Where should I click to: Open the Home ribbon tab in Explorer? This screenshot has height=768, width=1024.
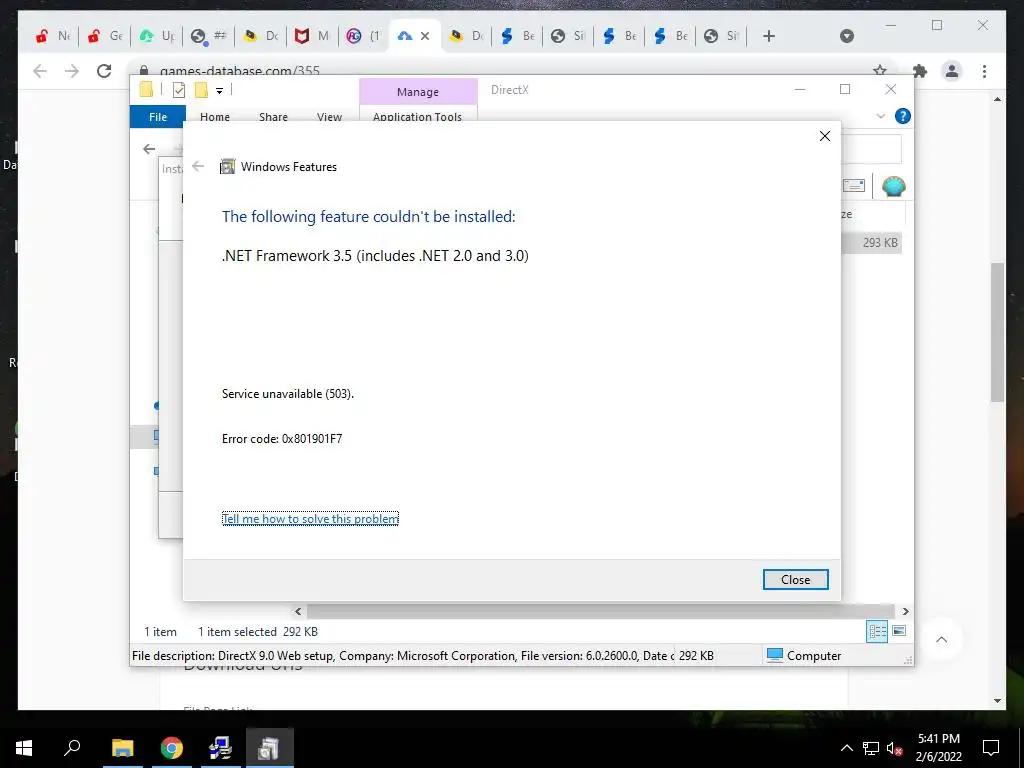215,117
